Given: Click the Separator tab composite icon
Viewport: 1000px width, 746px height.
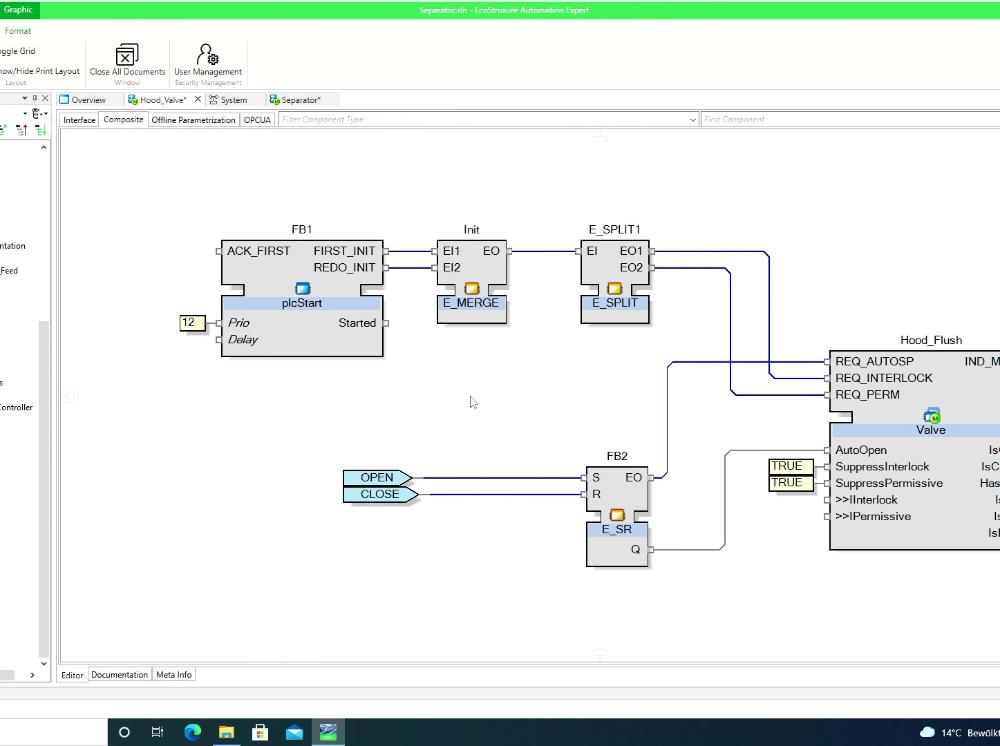Looking at the screenshot, I should [274, 99].
